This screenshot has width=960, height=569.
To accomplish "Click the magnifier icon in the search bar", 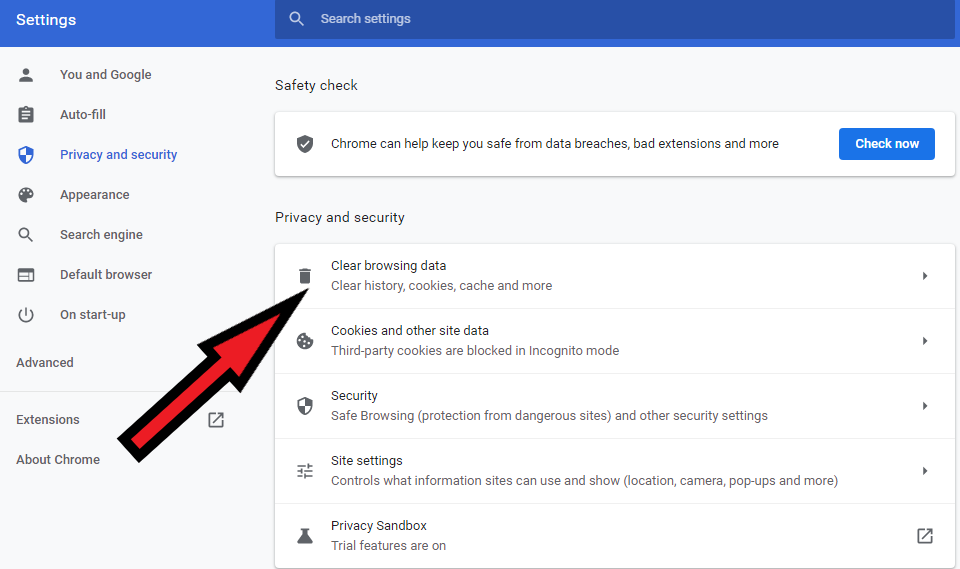I will (x=296, y=18).
